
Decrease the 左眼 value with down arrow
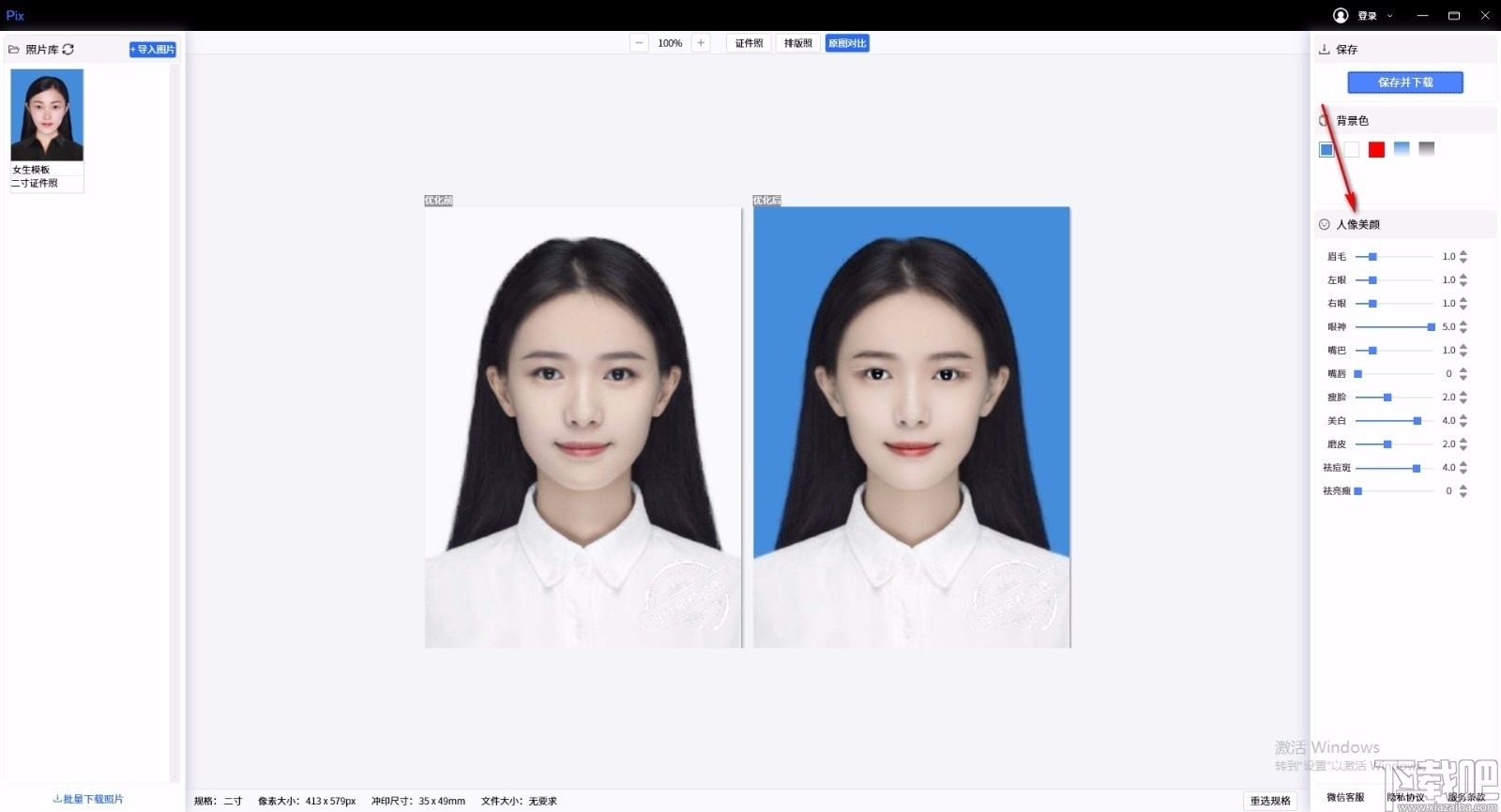(1463, 284)
